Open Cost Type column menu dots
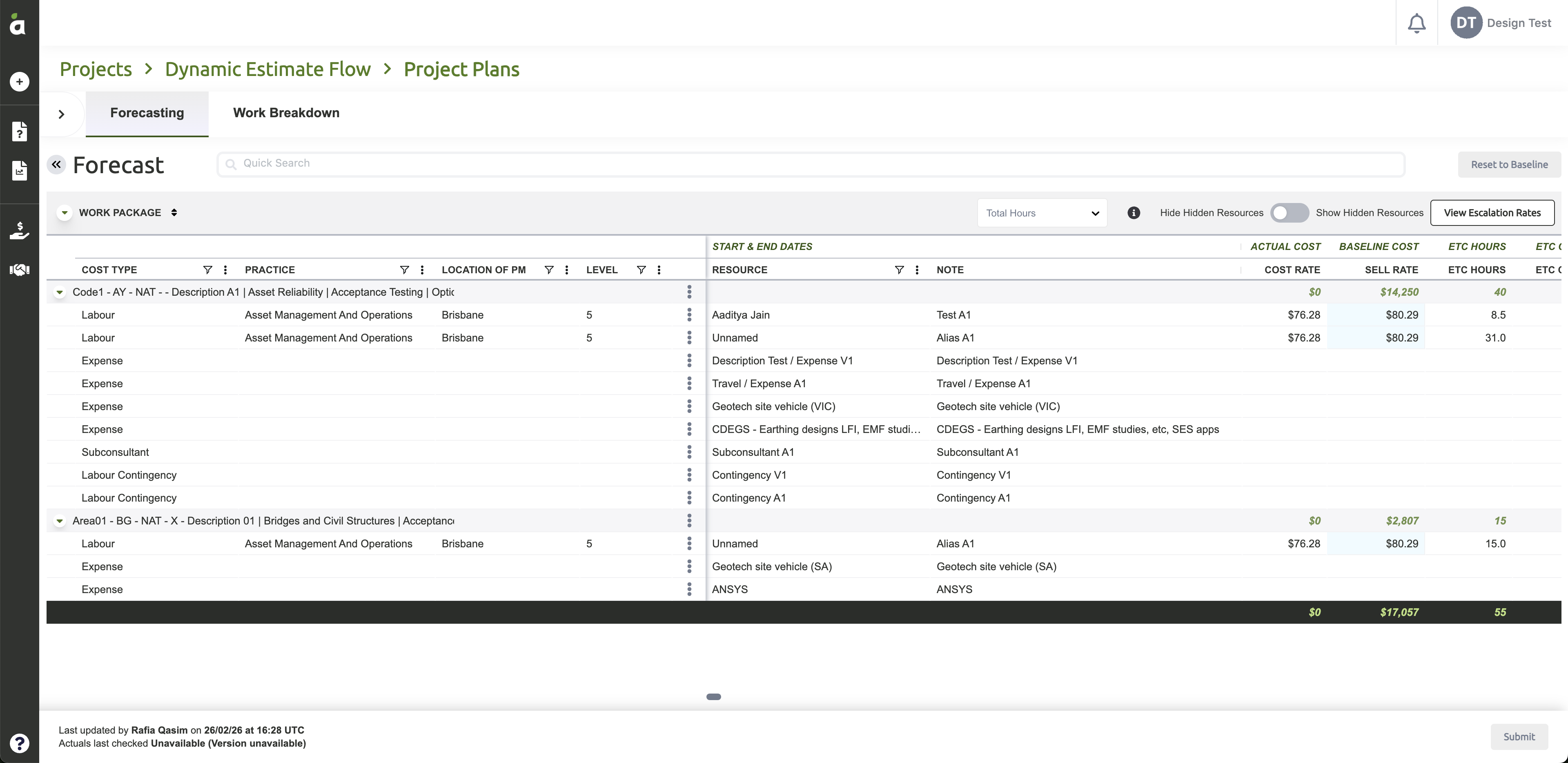This screenshot has height=763, width=1568. (225, 270)
